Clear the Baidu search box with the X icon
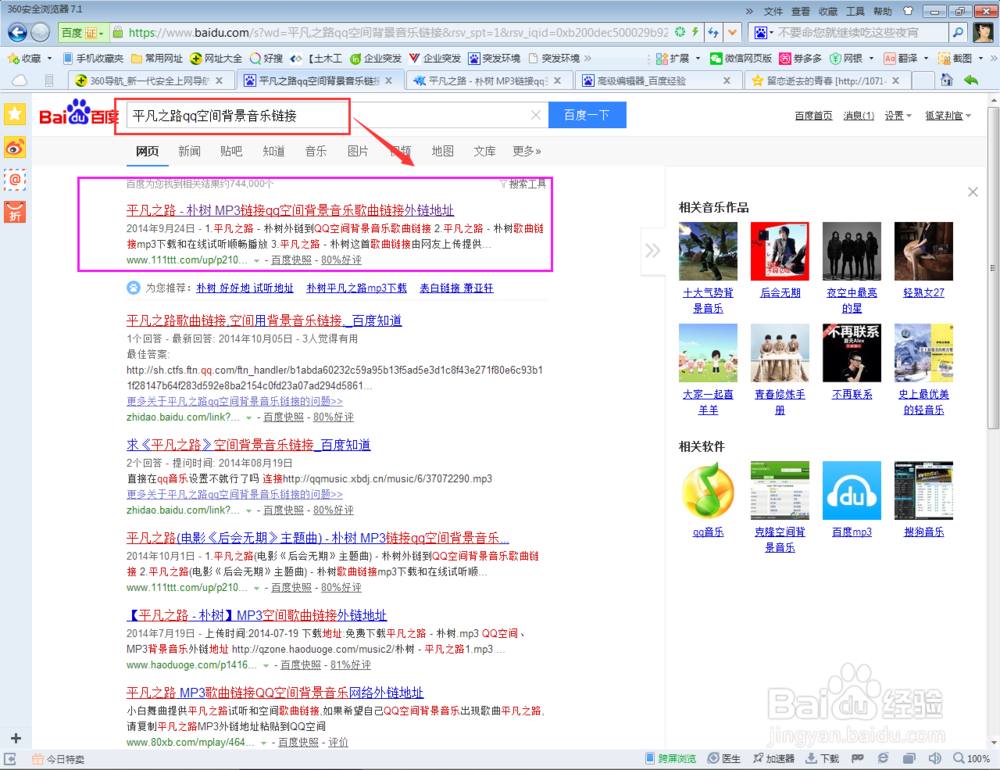The width and height of the screenshot is (1000, 770). coord(536,115)
